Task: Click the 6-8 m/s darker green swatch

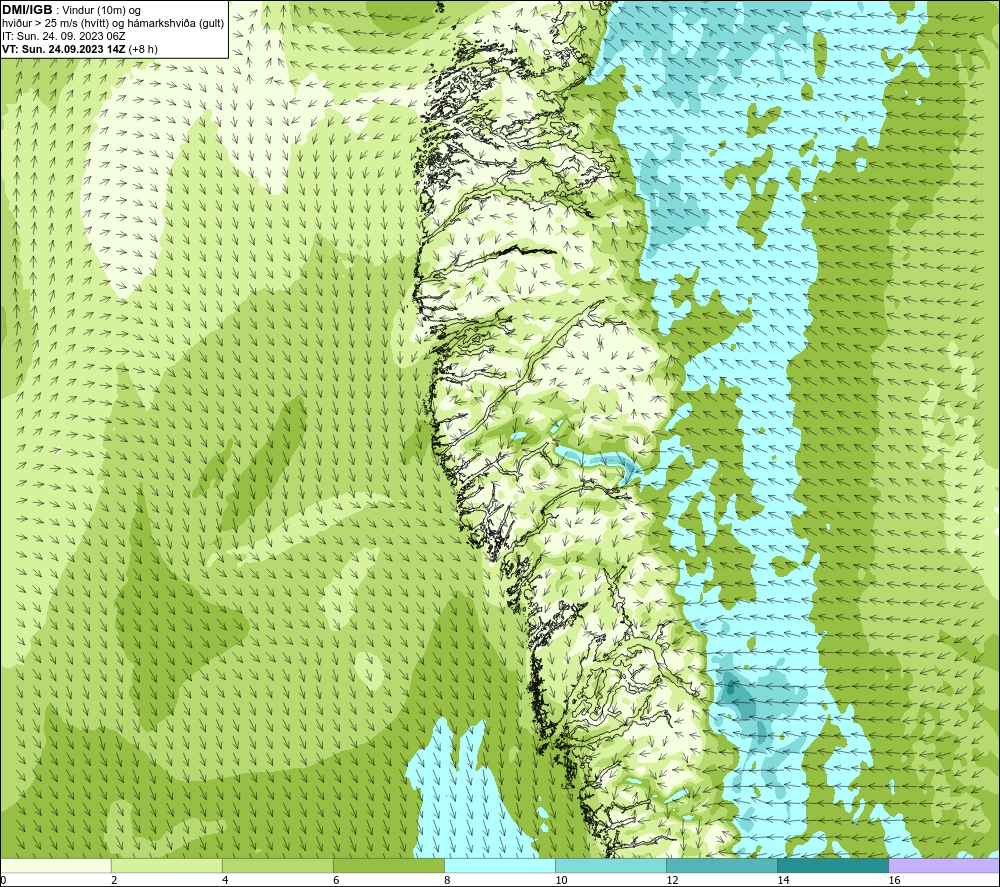Action: tap(389, 865)
